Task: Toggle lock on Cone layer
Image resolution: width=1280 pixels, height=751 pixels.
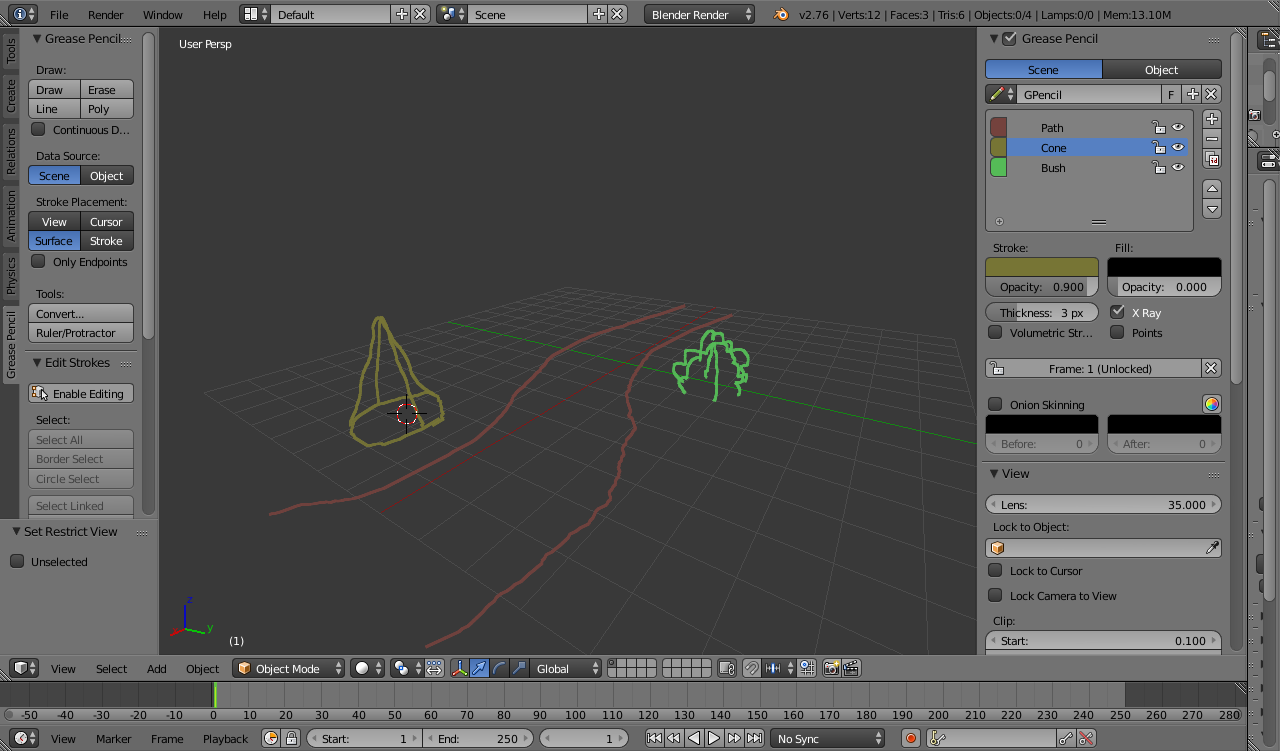Action: 1158,147
